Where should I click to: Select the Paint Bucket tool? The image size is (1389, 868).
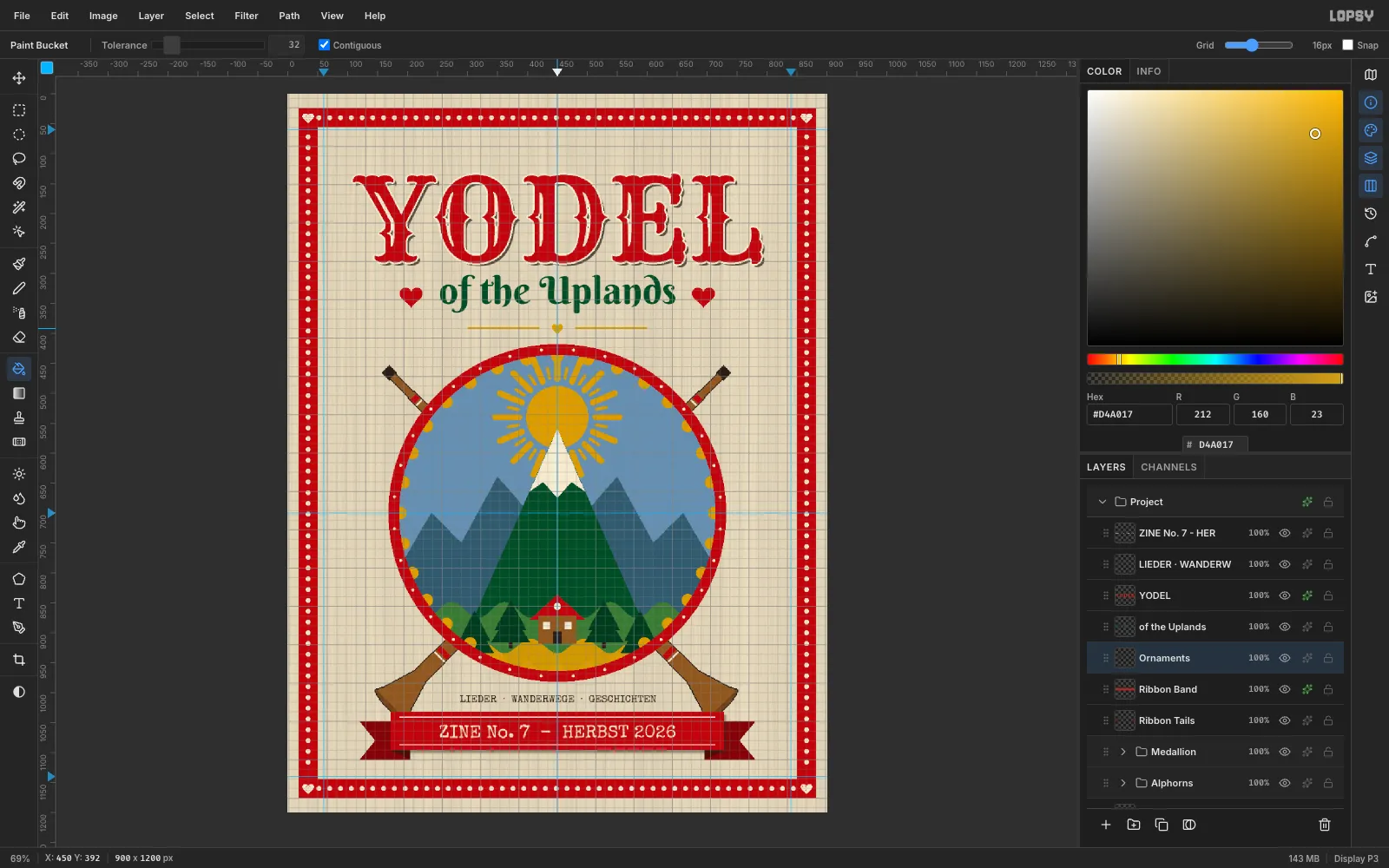click(x=19, y=369)
